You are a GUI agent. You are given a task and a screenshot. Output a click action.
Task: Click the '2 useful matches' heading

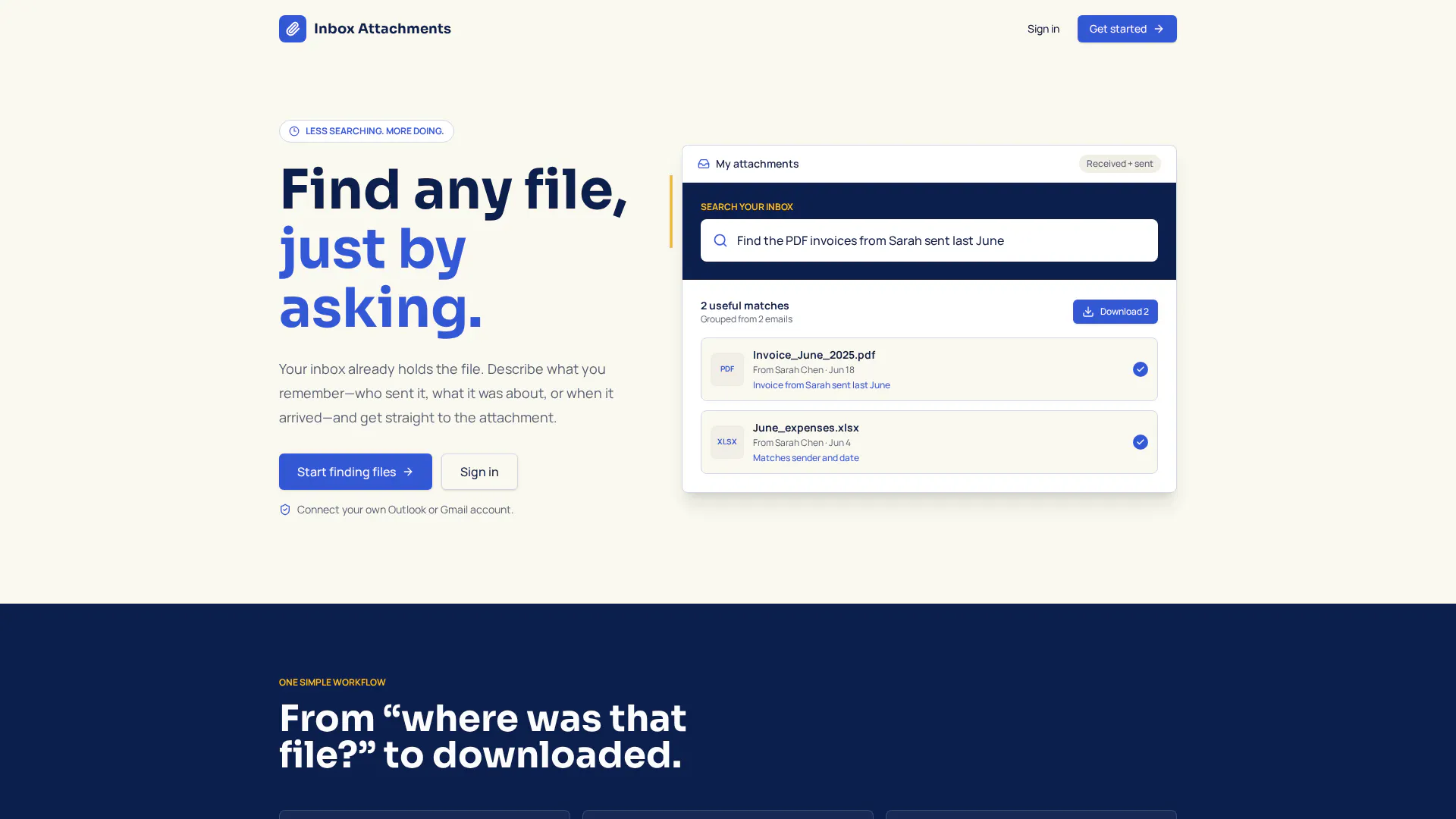(745, 306)
